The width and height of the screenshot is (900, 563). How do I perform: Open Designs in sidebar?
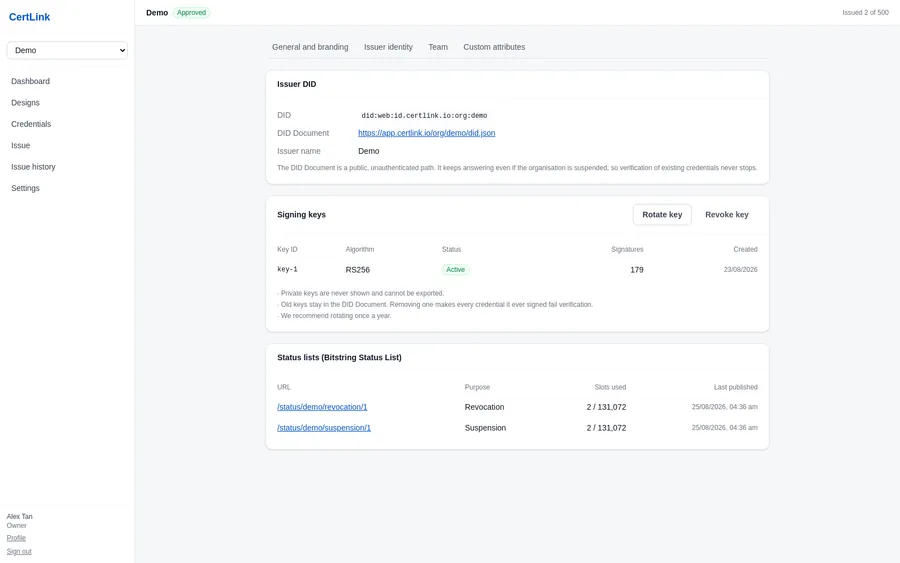coord(25,103)
